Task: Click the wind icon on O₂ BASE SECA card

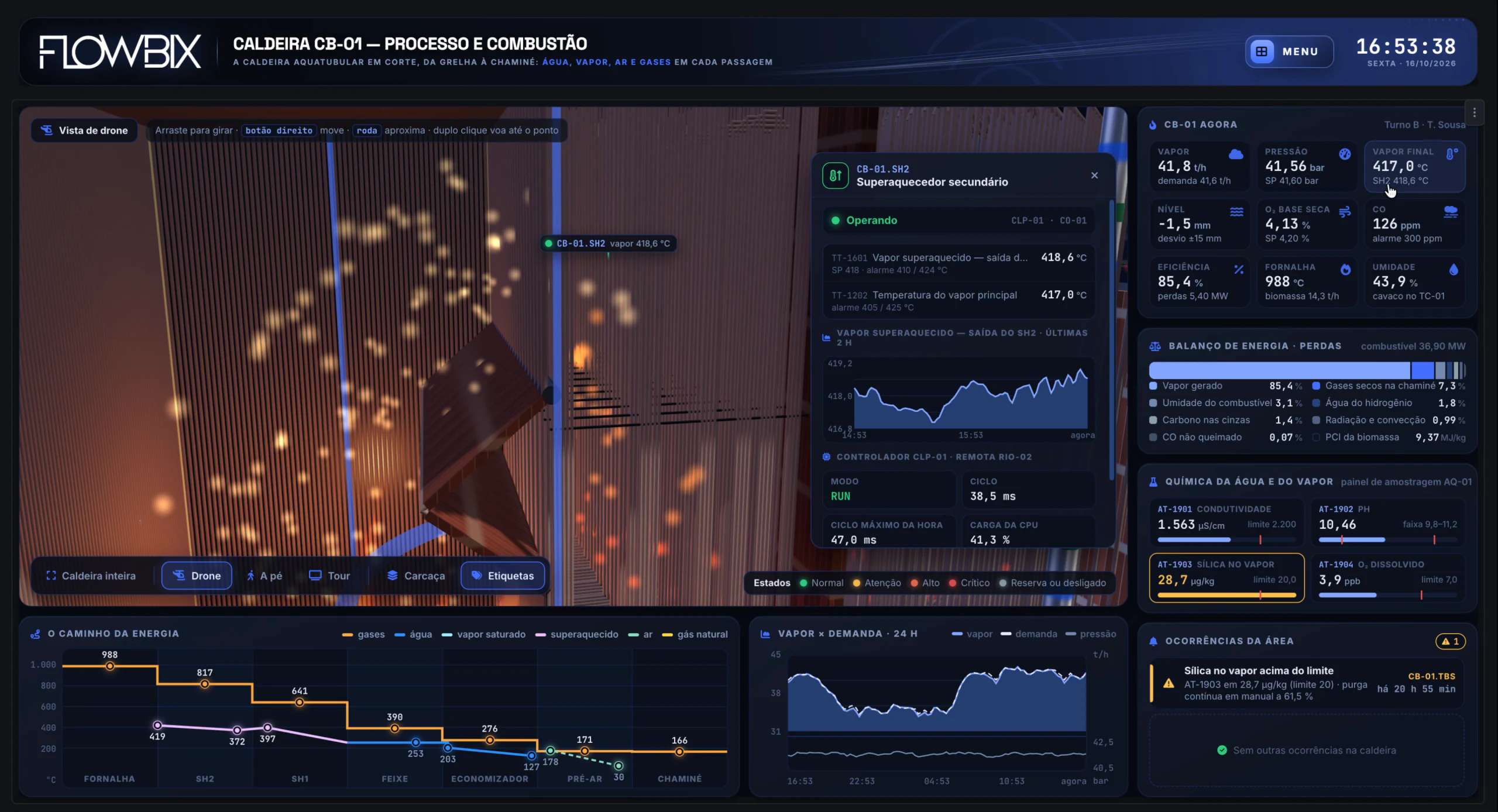Action: coord(1345,212)
